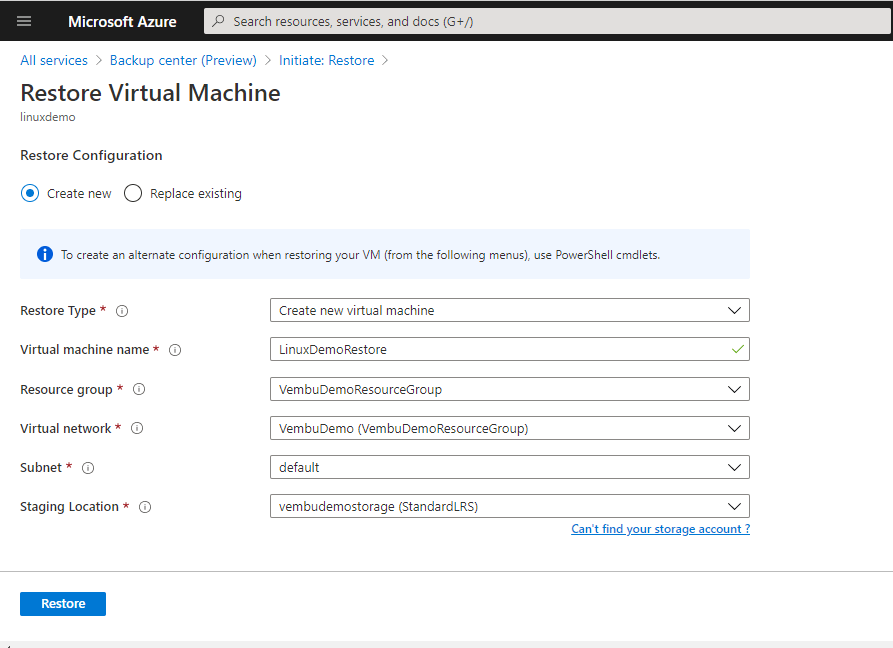Show info tooltip for Virtual network
Screen dimensions: 893x648
click(137, 428)
